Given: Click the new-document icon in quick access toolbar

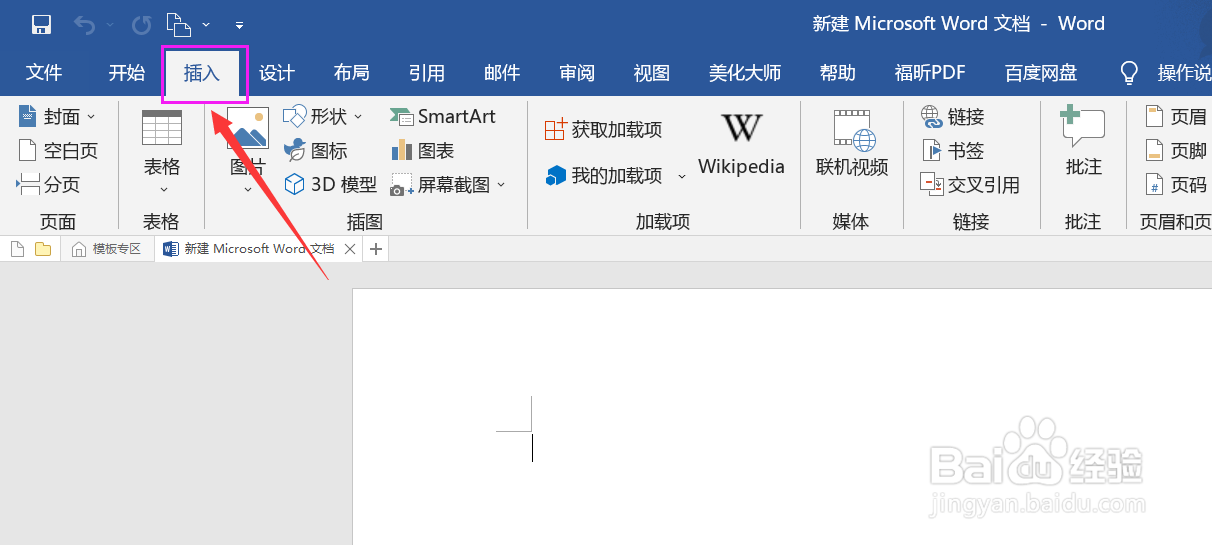Looking at the screenshot, I should pos(177,24).
